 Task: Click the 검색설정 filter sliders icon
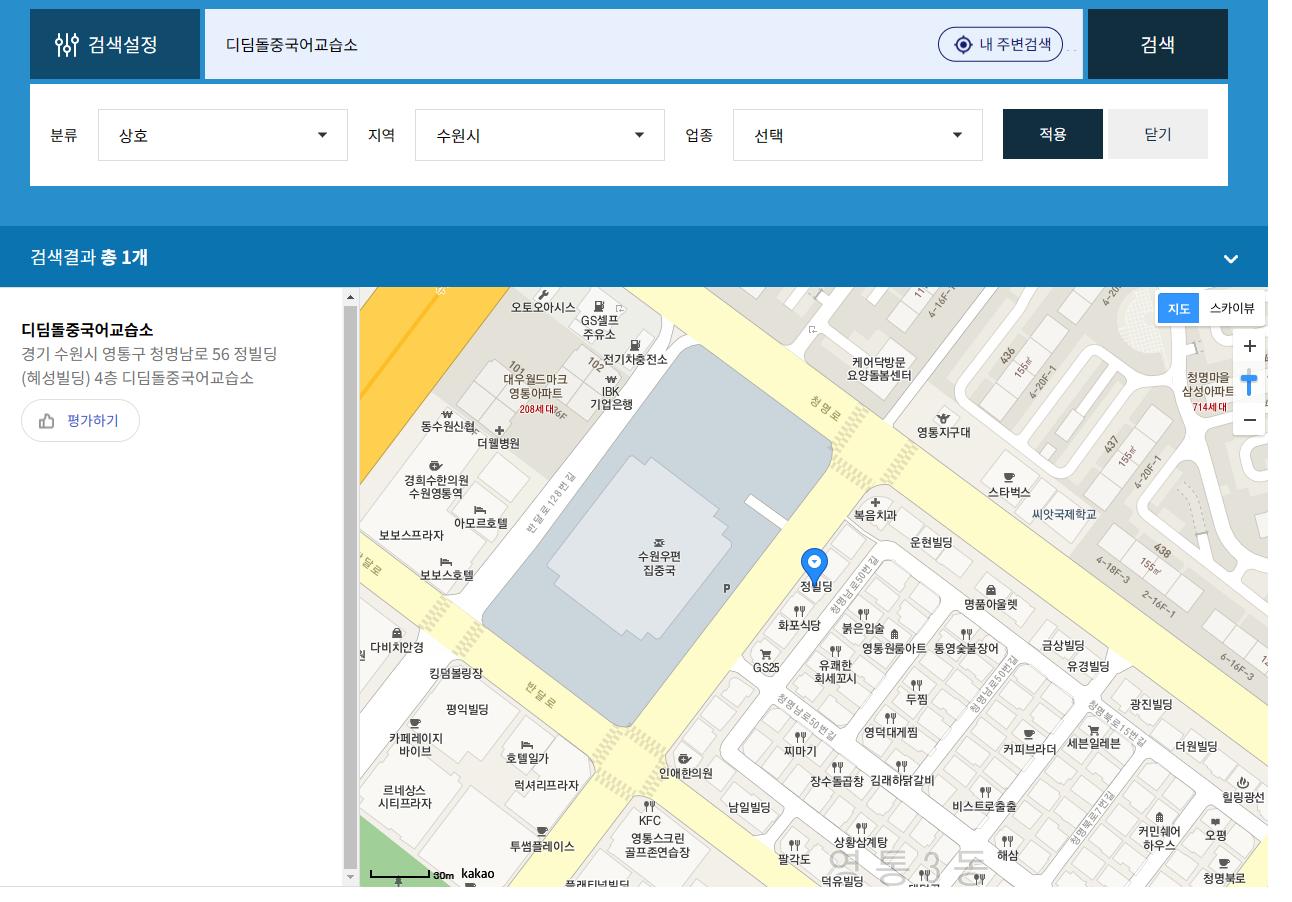click(67, 44)
